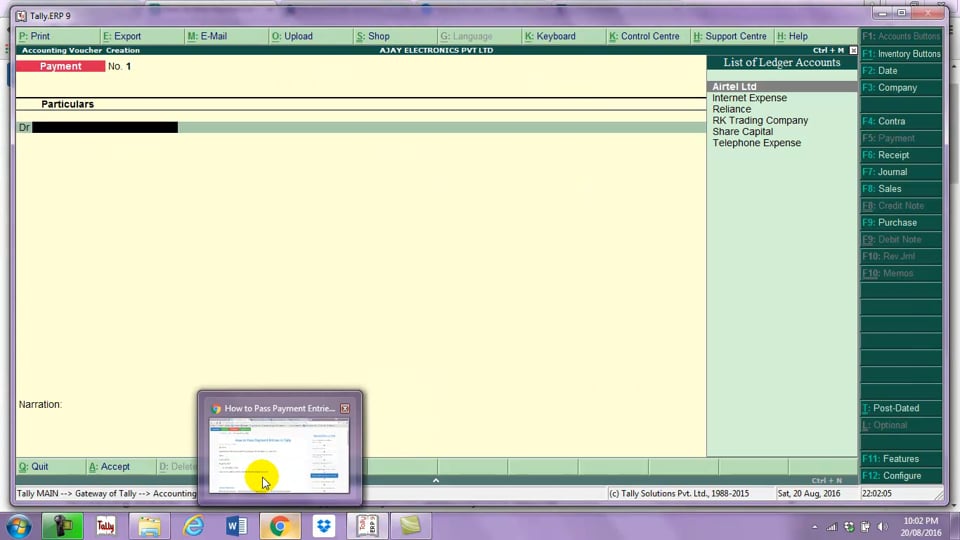The width and height of the screenshot is (960, 540).
Task: Expand the calculator panel up arrow
Action: coord(436,481)
